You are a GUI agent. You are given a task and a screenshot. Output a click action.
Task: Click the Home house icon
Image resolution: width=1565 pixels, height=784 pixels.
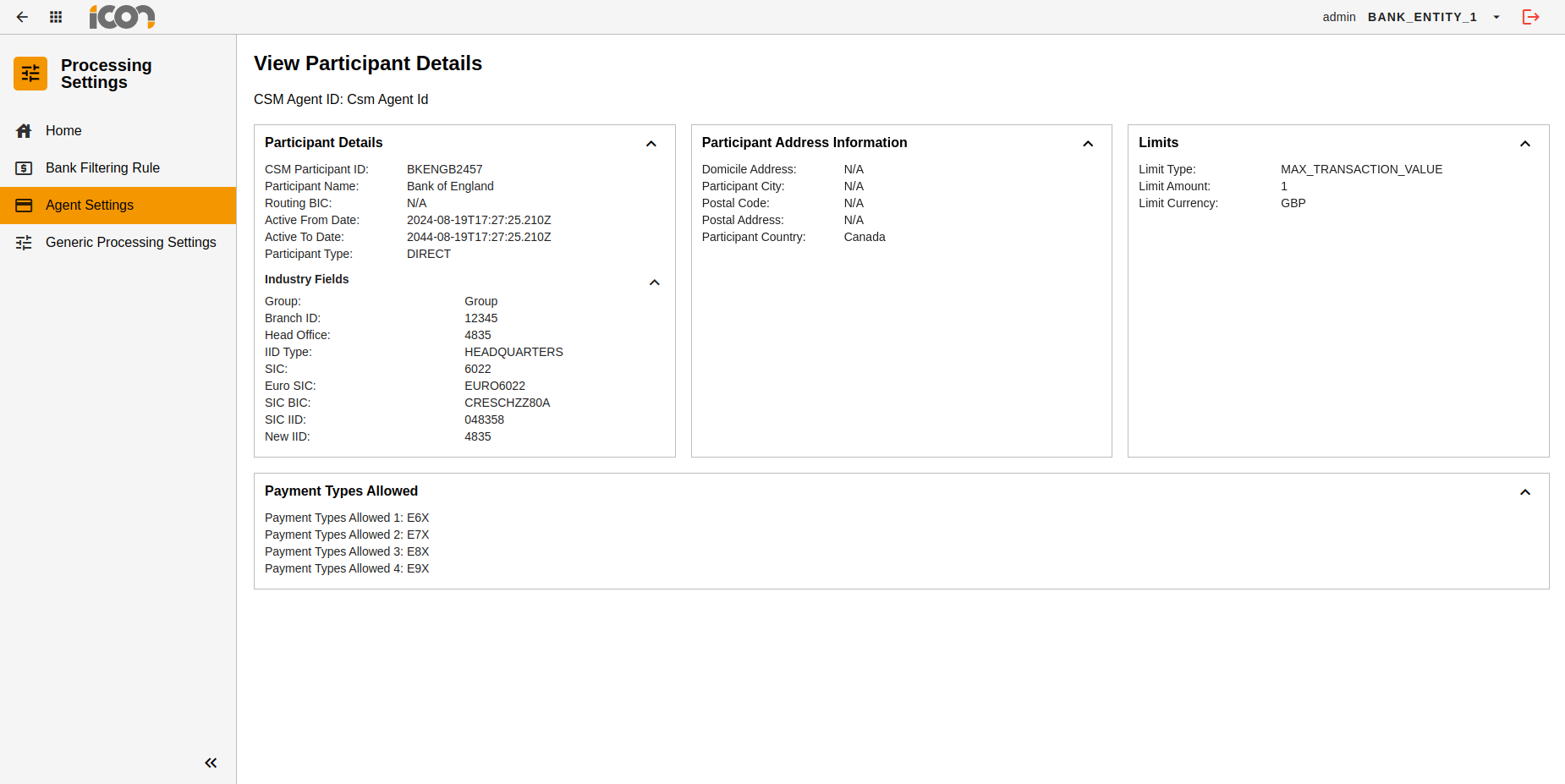point(24,131)
